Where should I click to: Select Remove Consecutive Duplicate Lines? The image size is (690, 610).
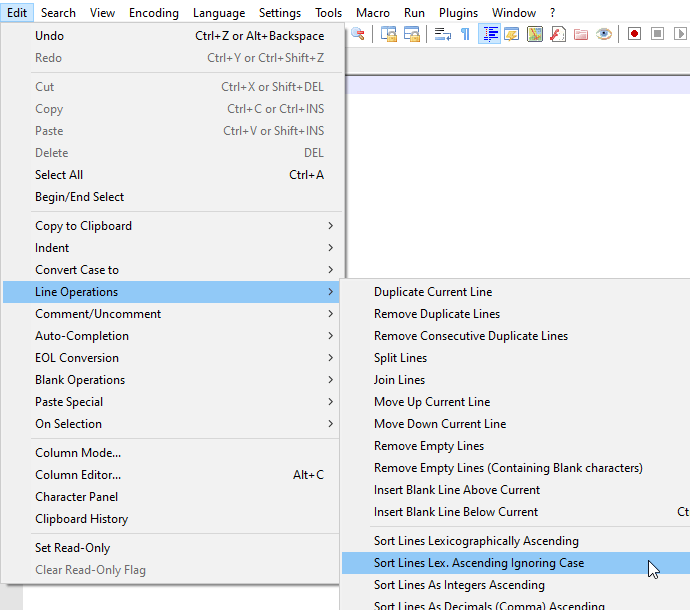[x=516, y=336]
